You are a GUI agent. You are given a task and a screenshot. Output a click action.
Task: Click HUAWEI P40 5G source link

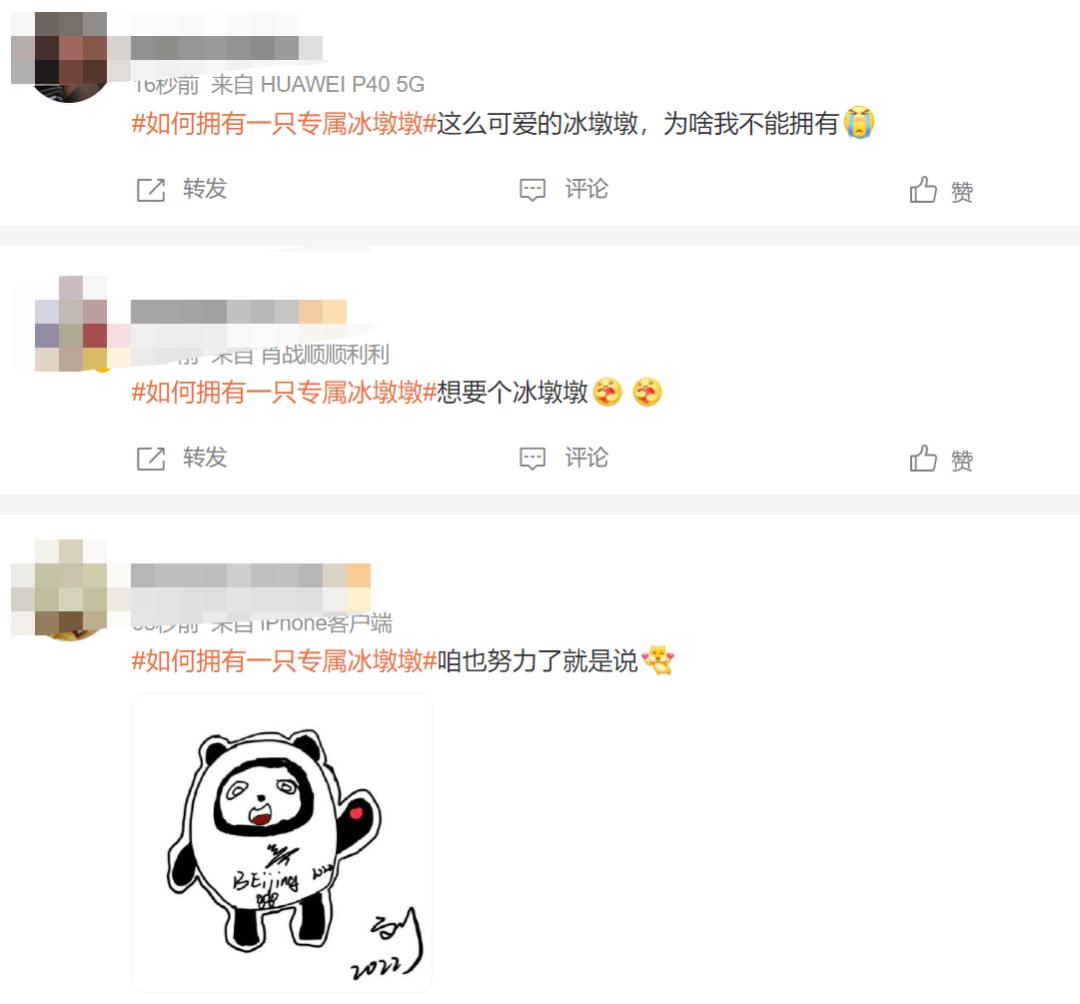click(342, 85)
